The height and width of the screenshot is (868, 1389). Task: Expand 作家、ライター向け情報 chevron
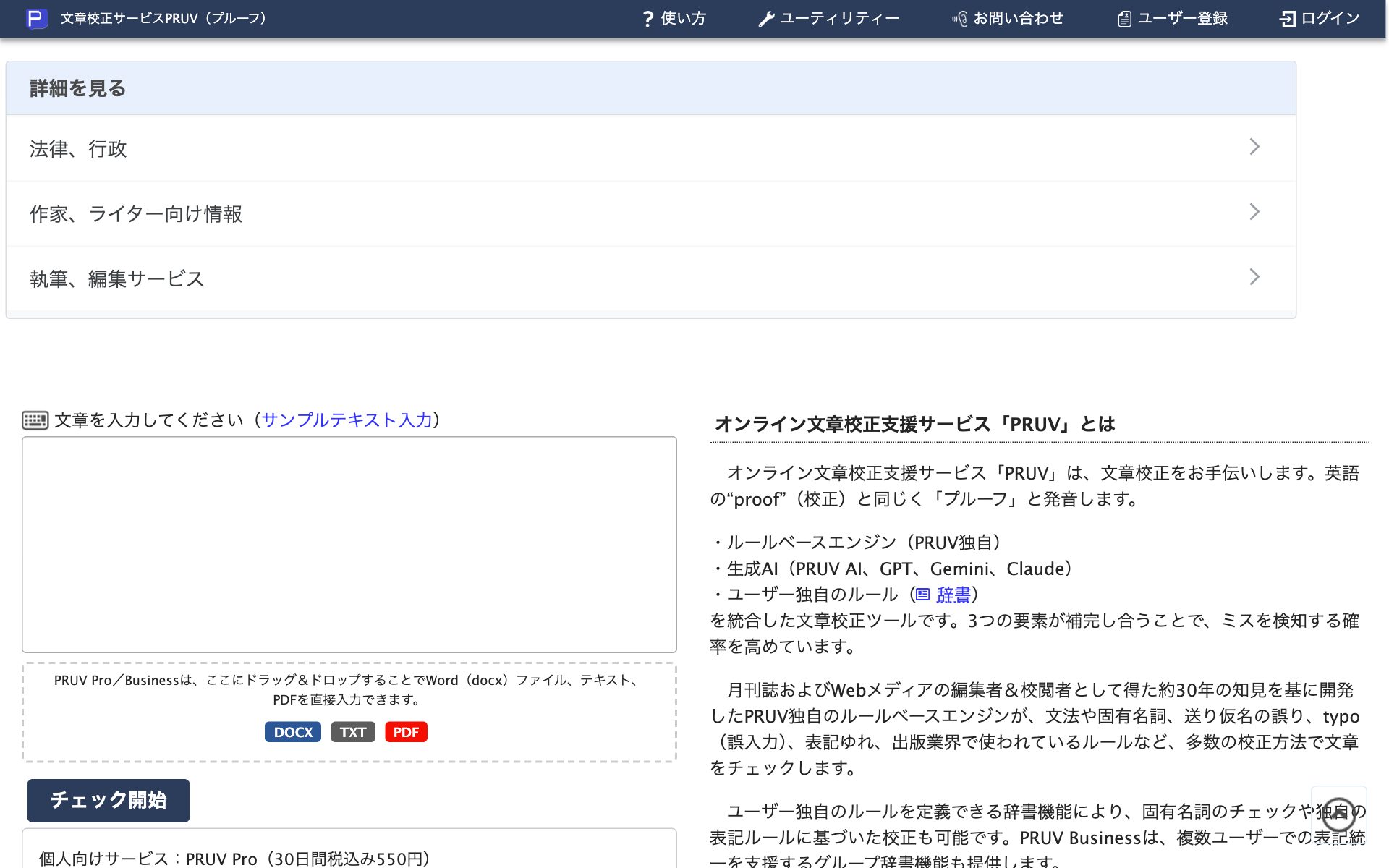pos(1254,212)
